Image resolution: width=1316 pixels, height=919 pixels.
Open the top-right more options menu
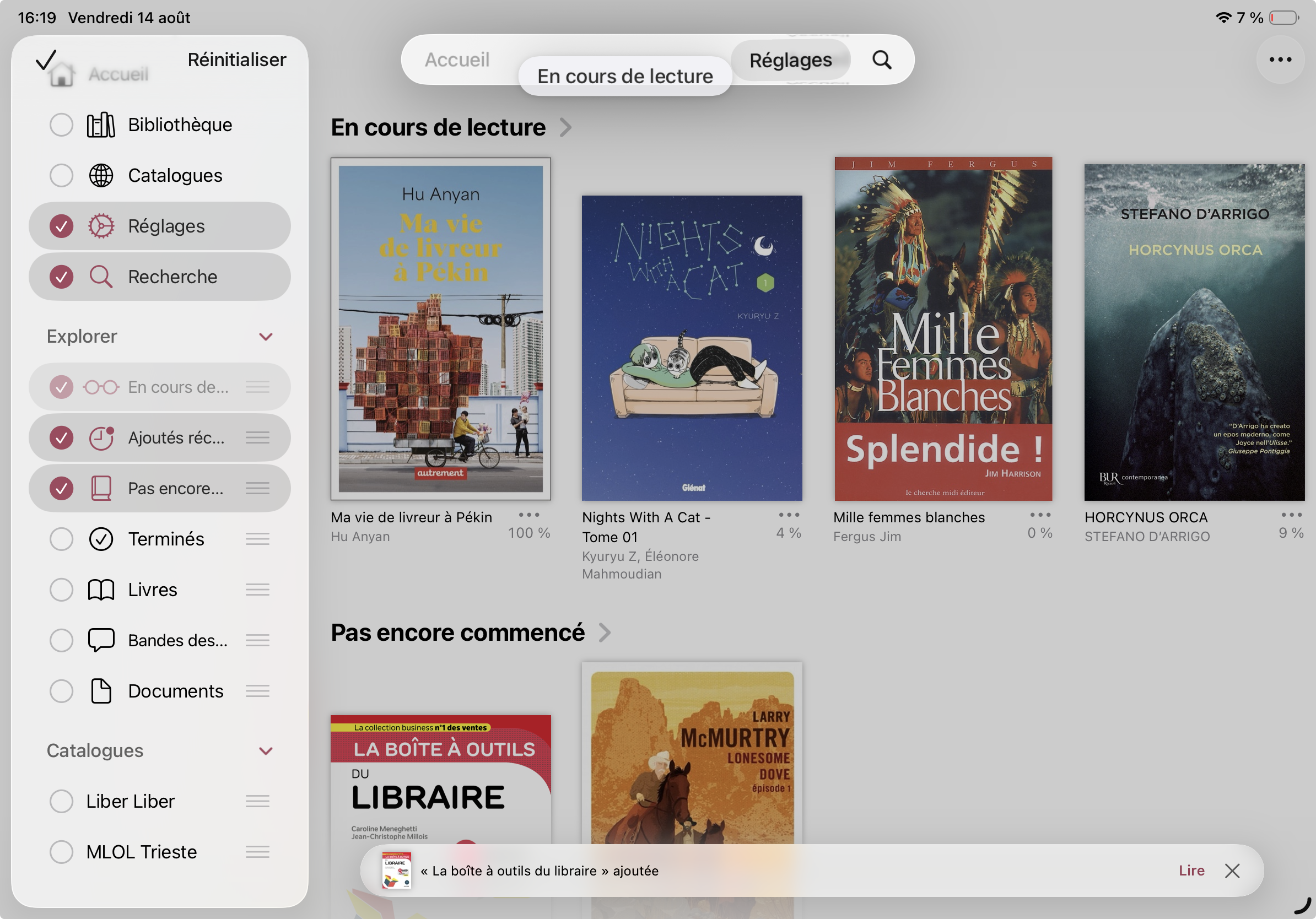[1281, 60]
